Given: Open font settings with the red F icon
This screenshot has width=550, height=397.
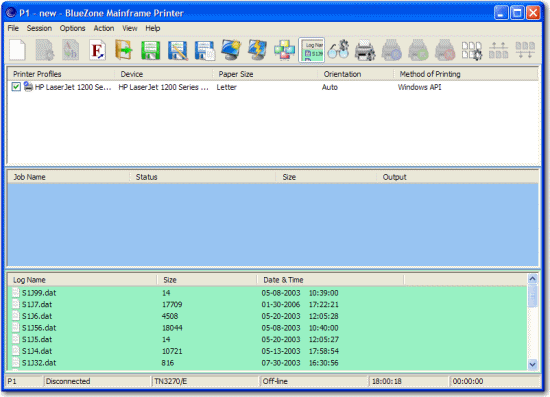Looking at the screenshot, I should click(x=97, y=50).
